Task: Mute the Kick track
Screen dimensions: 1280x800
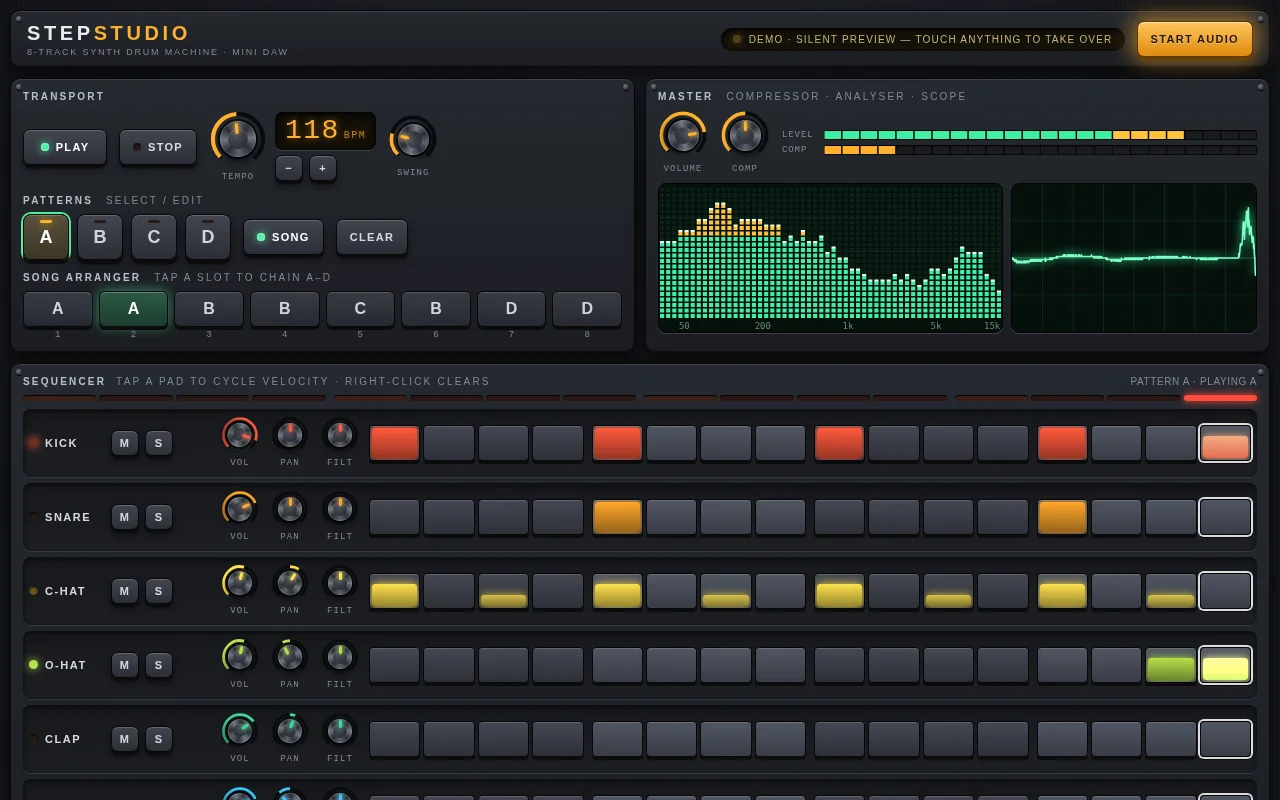Action: (x=125, y=443)
